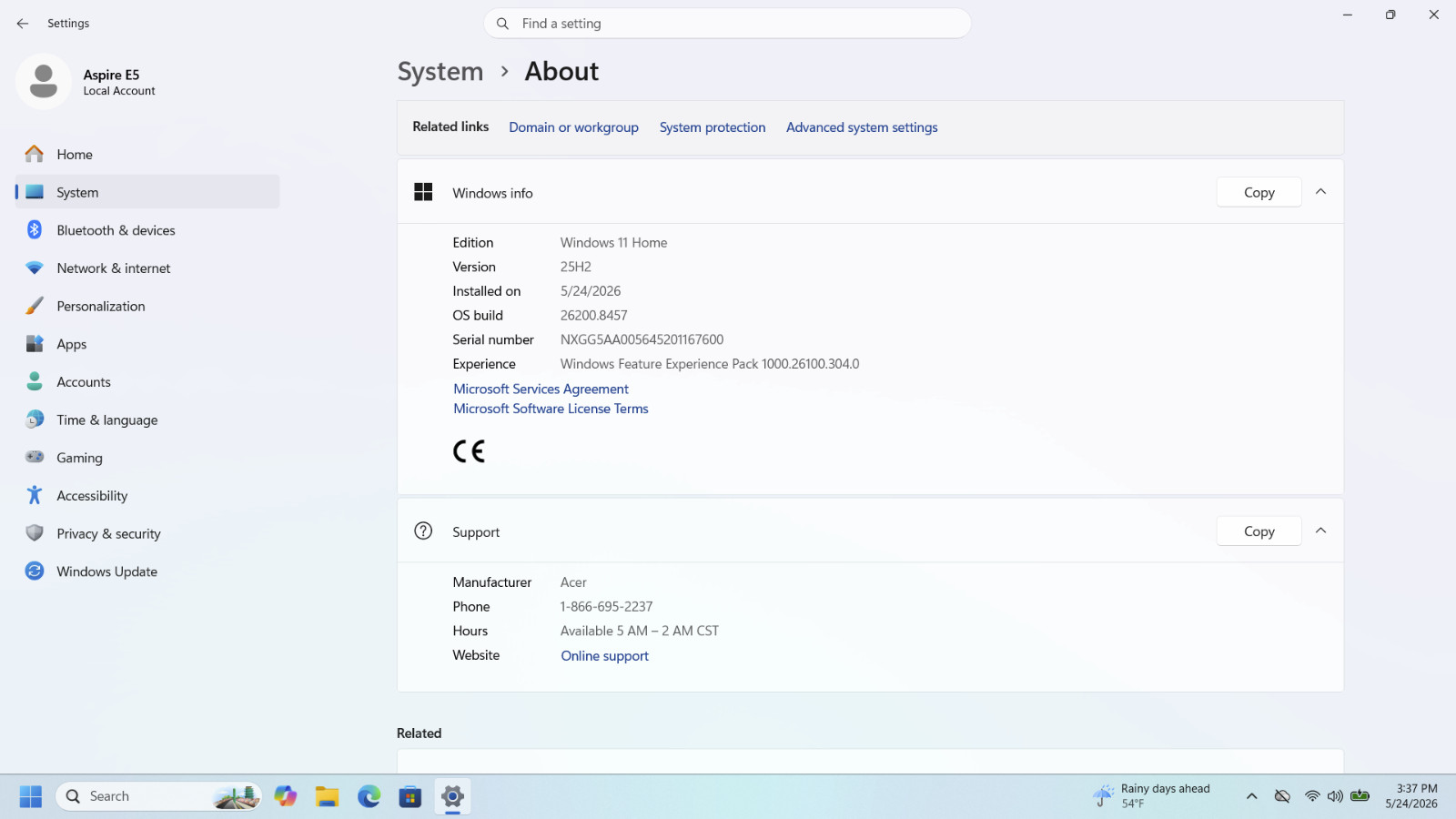
Task: Click the Windows 11 Home edition text
Action: tap(614, 243)
